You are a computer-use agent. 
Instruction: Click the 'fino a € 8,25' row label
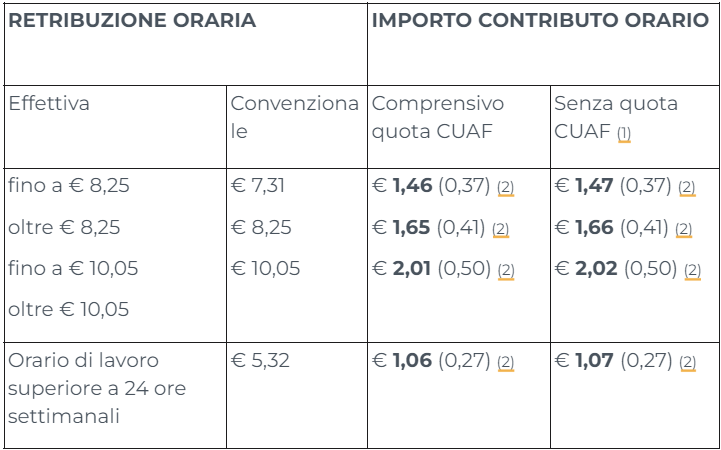[x=69, y=186]
